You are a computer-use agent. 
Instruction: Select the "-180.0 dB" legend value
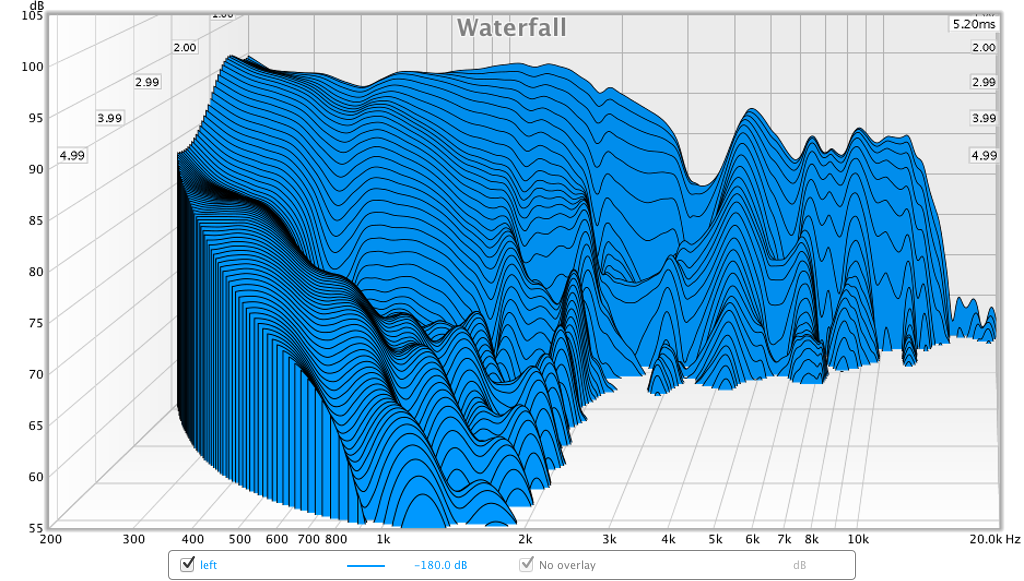pos(441,565)
